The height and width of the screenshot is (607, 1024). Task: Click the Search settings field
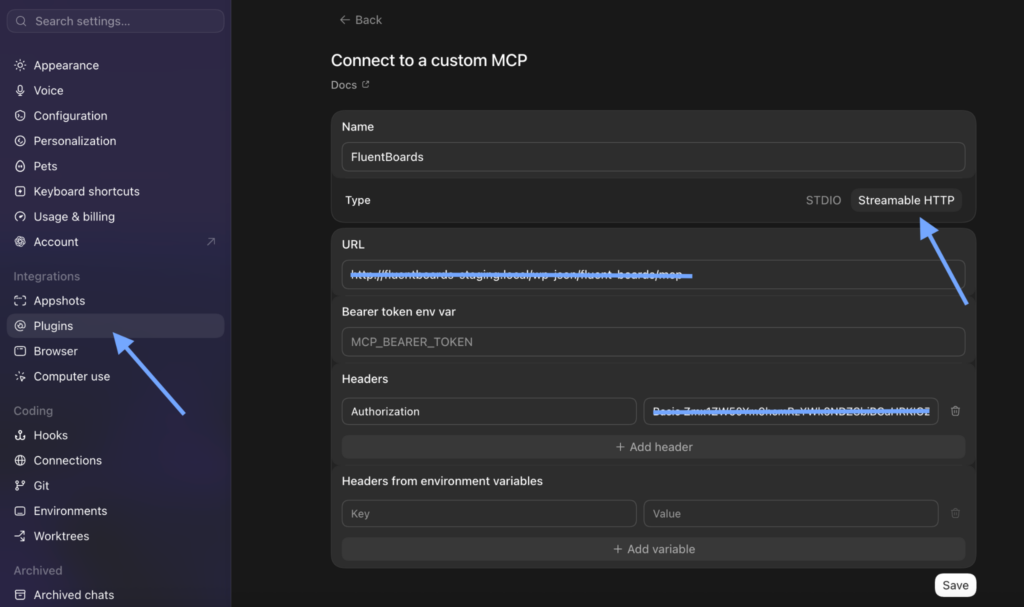tap(116, 21)
